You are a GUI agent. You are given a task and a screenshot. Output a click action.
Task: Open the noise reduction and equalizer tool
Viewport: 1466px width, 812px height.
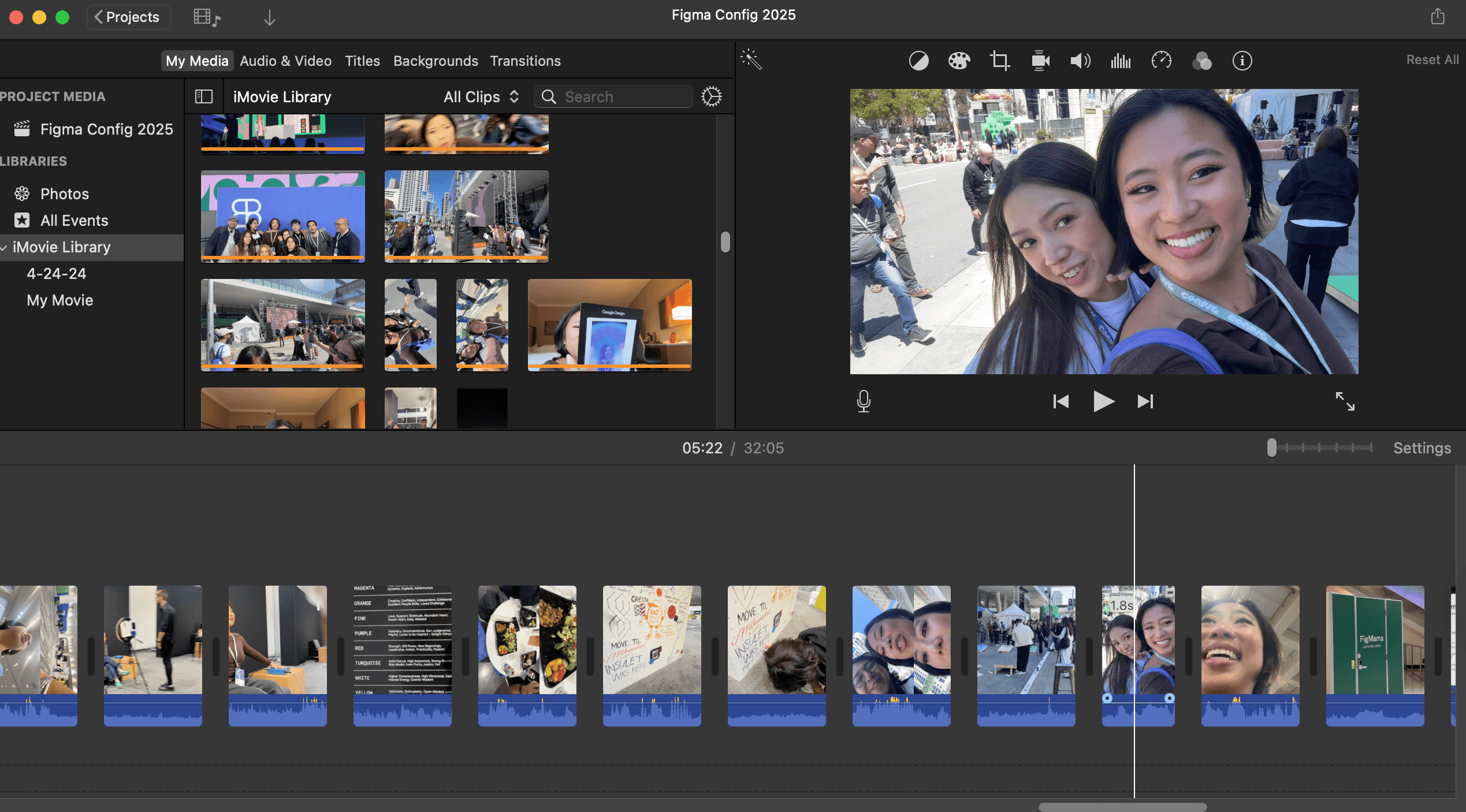pos(1121,61)
